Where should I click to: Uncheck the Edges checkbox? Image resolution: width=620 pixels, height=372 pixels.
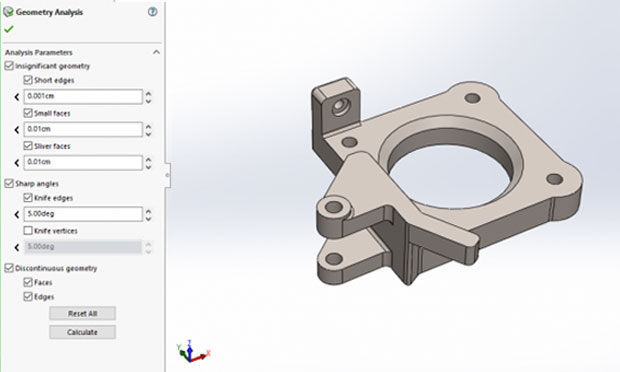point(28,296)
